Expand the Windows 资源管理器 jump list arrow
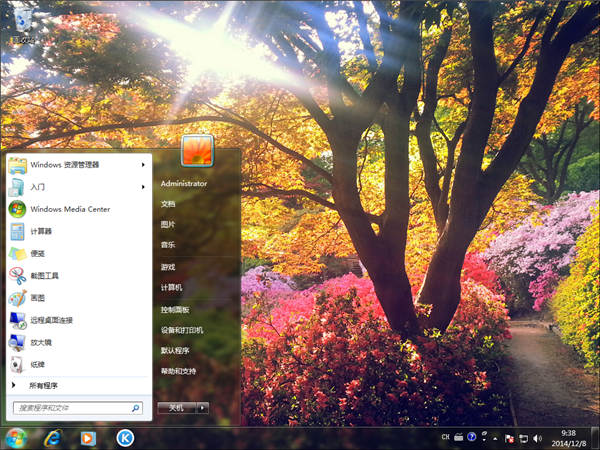600x450 pixels. point(143,165)
